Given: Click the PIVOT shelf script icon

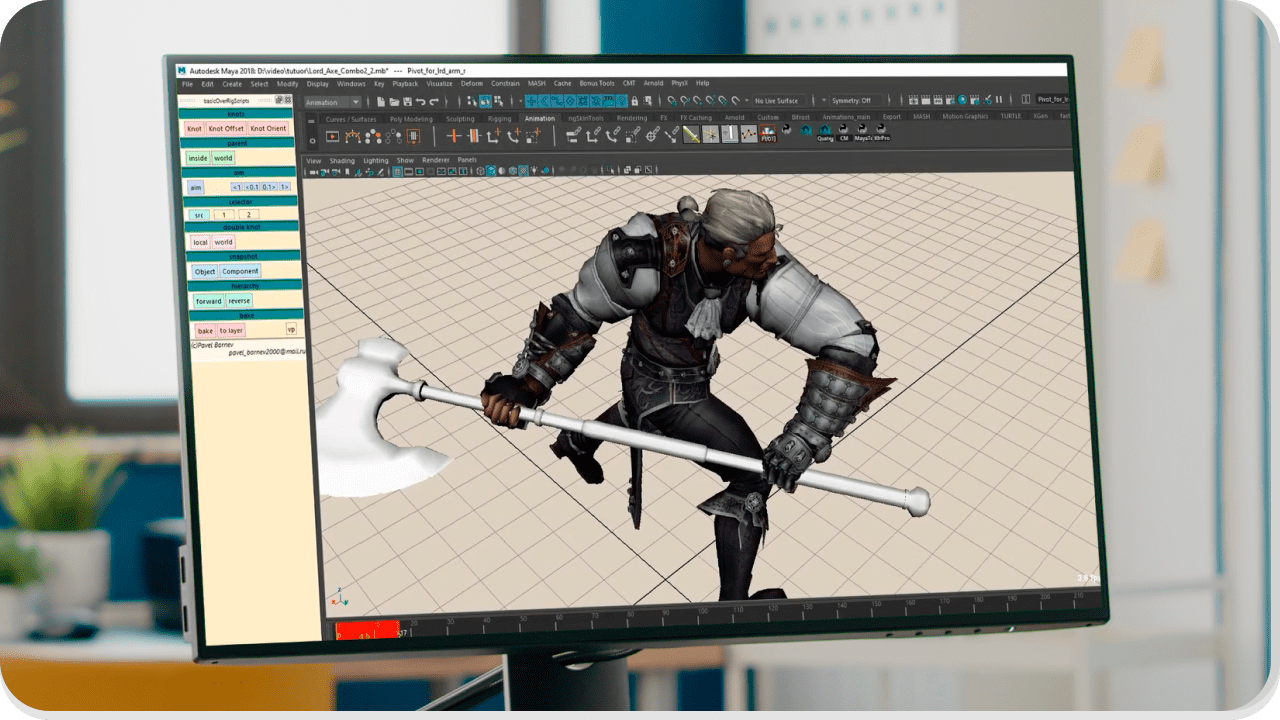Looking at the screenshot, I should [768, 134].
